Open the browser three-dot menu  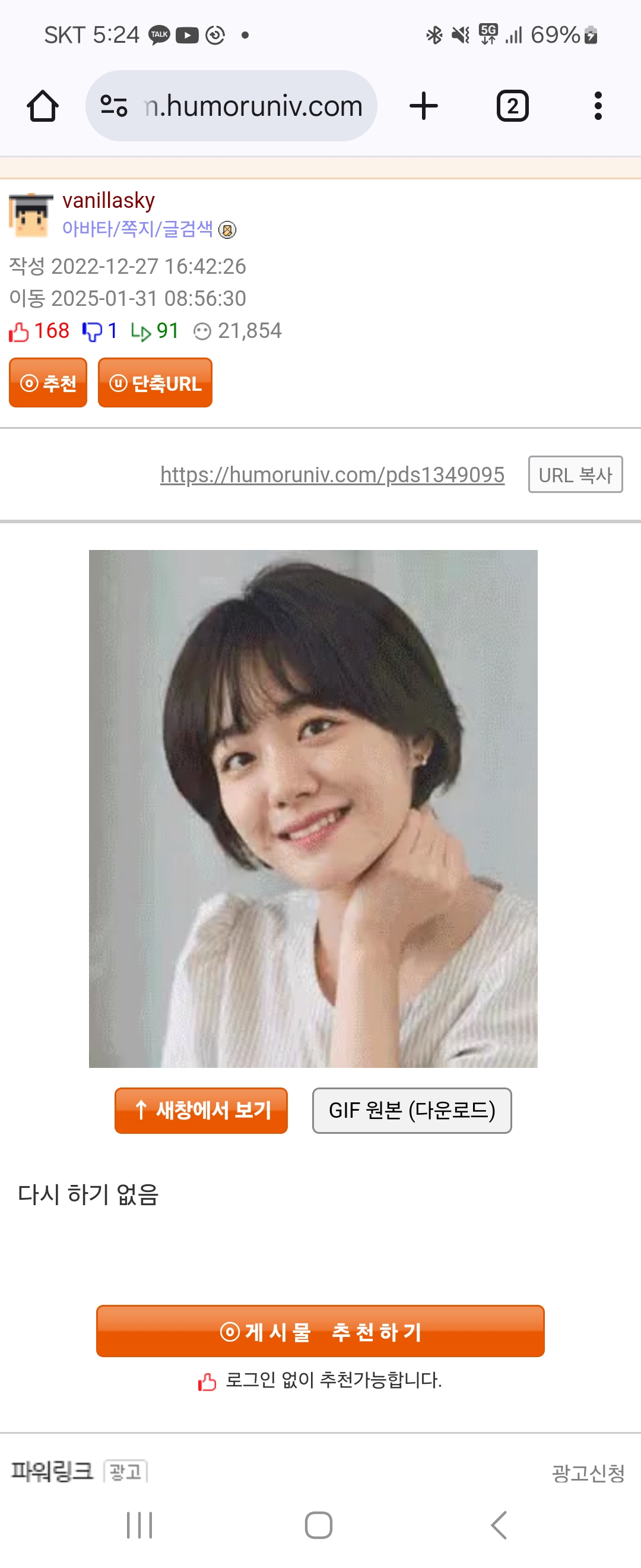tap(598, 106)
